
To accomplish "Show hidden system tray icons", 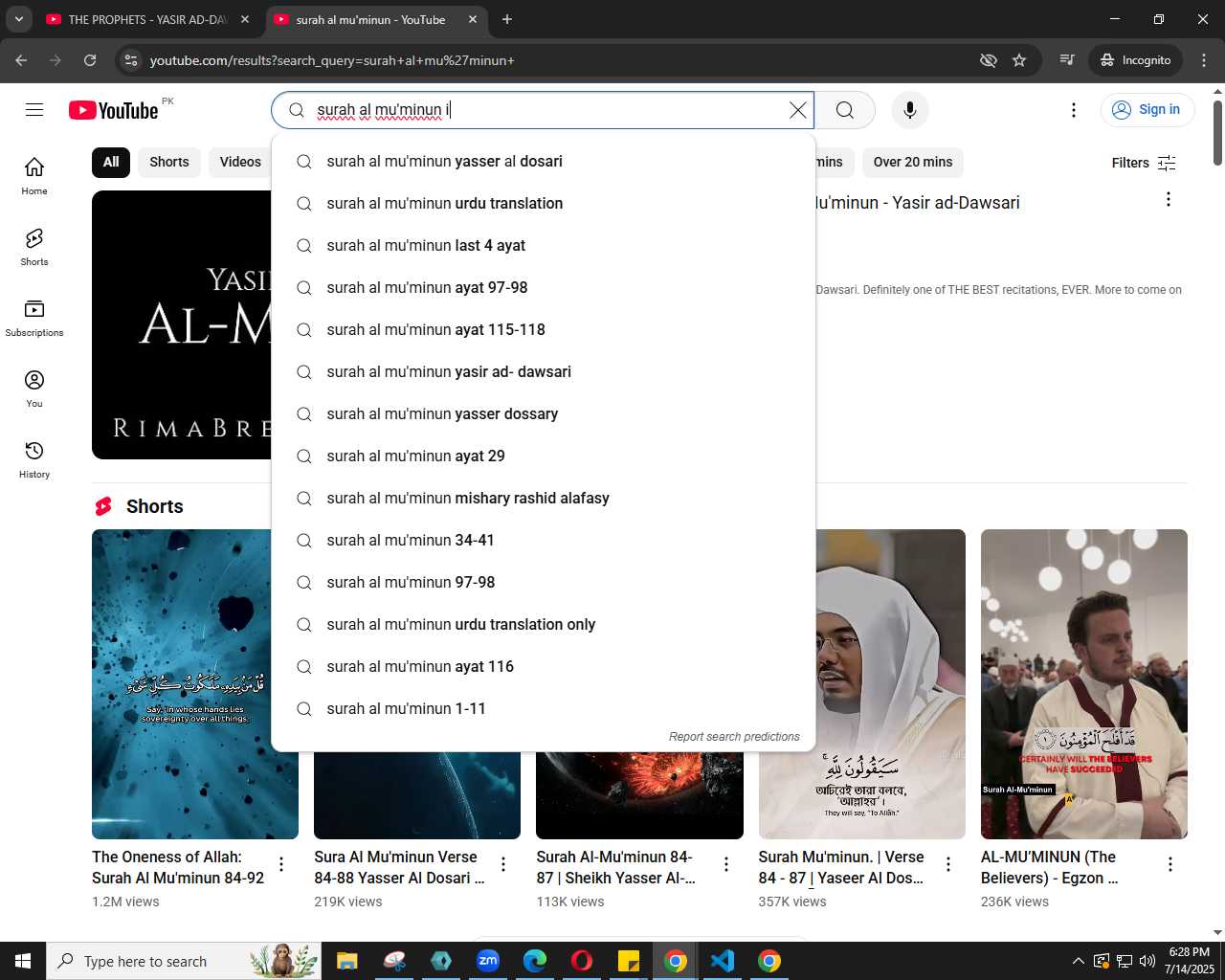I will coord(1079,961).
